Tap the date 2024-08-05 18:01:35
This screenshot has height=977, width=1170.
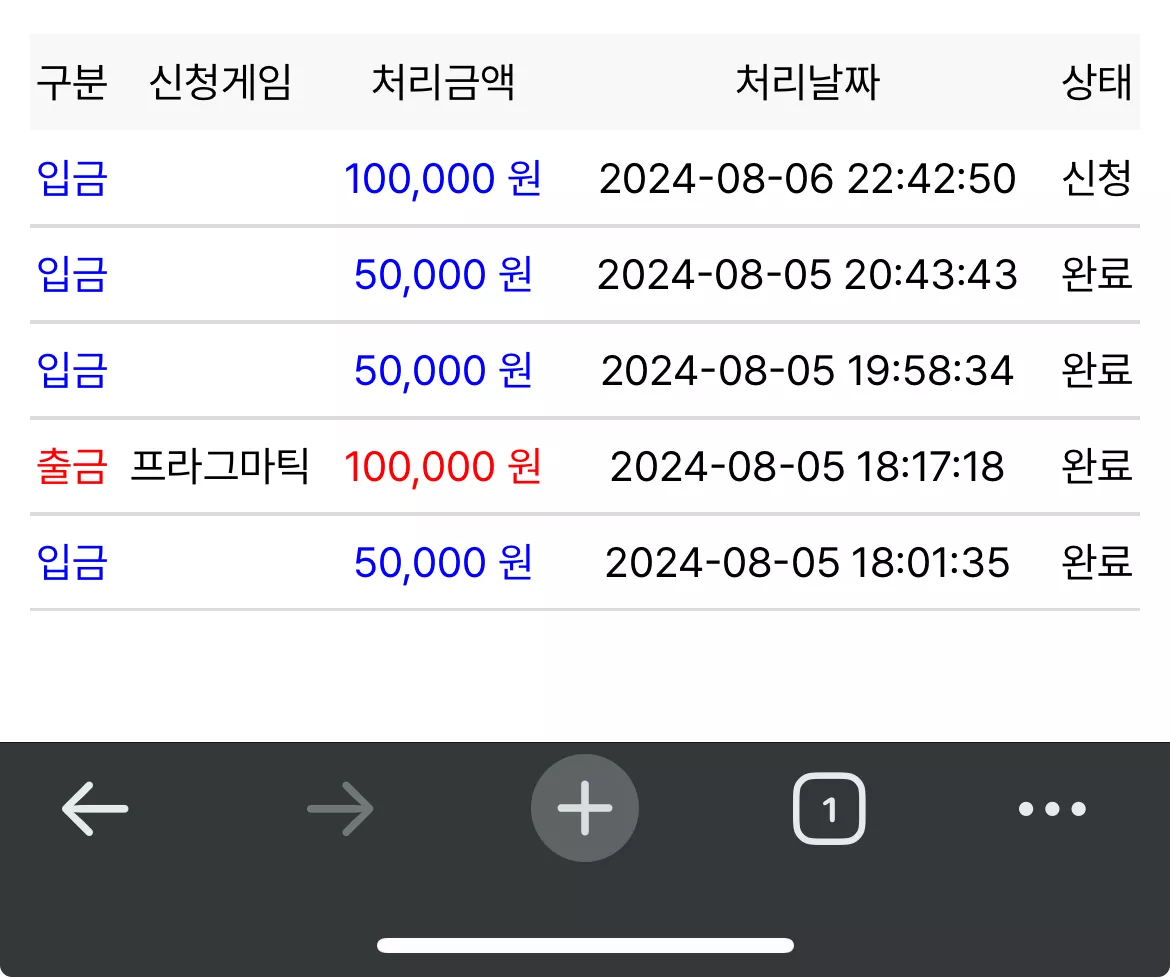pyautogui.click(x=807, y=563)
